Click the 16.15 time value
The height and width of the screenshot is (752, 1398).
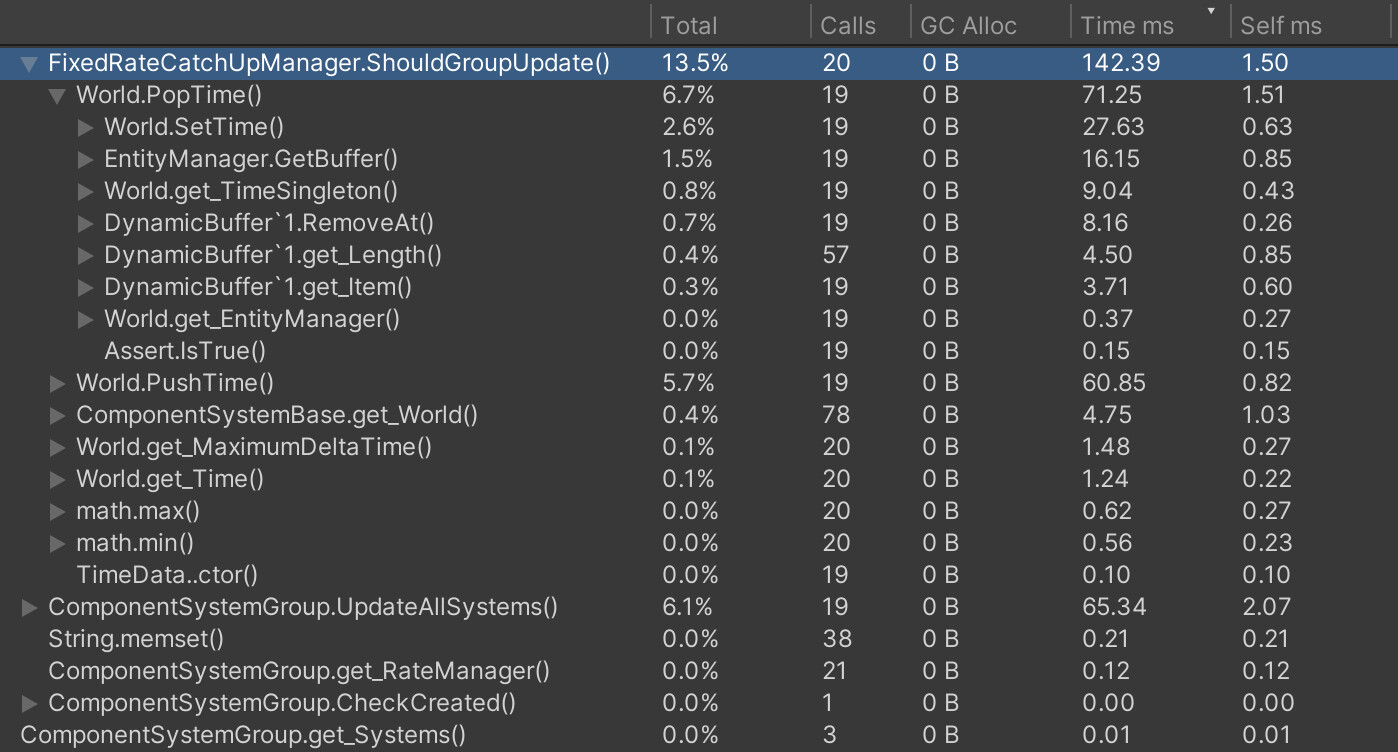point(1112,160)
